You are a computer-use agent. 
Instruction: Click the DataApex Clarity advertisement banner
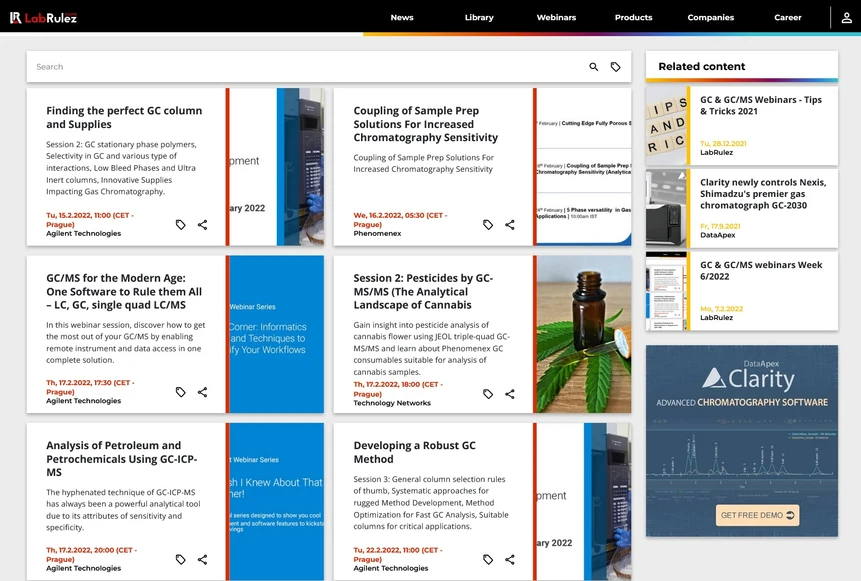pos(742,440)
